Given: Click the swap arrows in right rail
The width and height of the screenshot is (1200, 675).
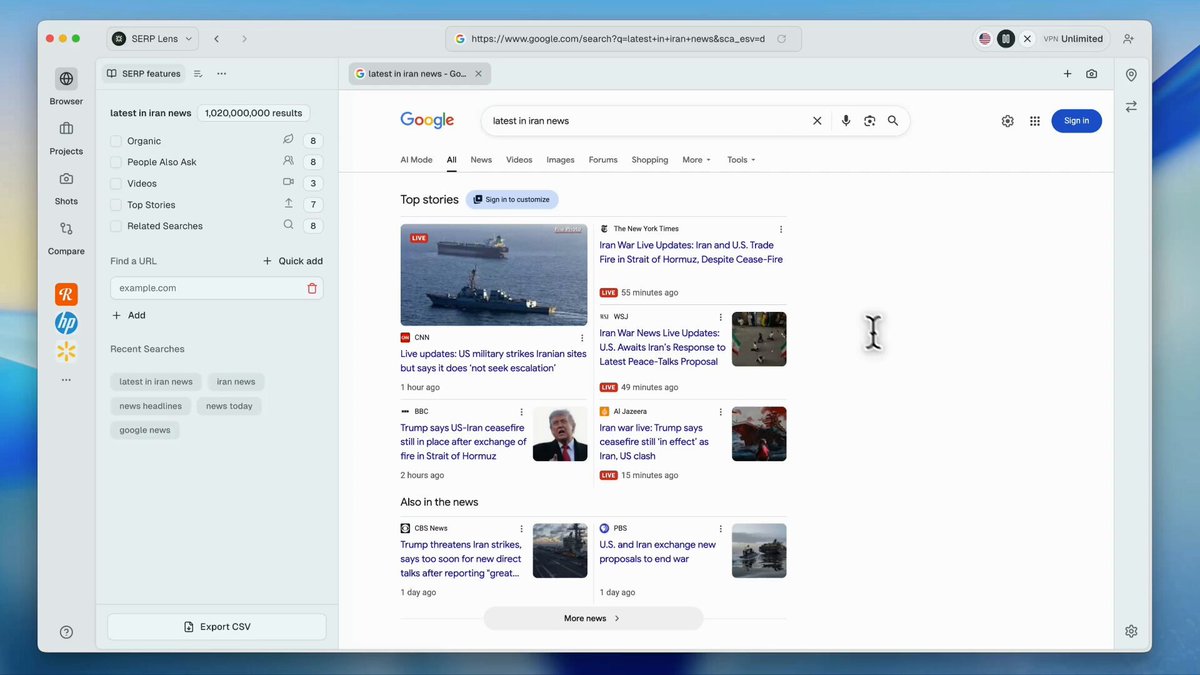Looking at the screenshot, I should (x=1131, y=106).
